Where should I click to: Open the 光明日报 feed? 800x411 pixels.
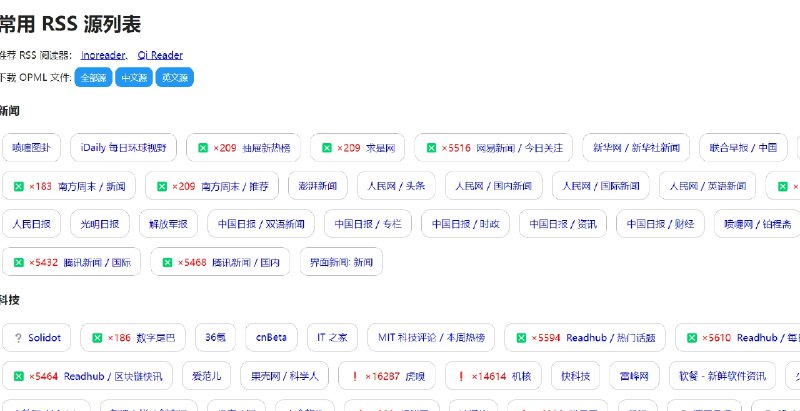click(x=100, y=224)
